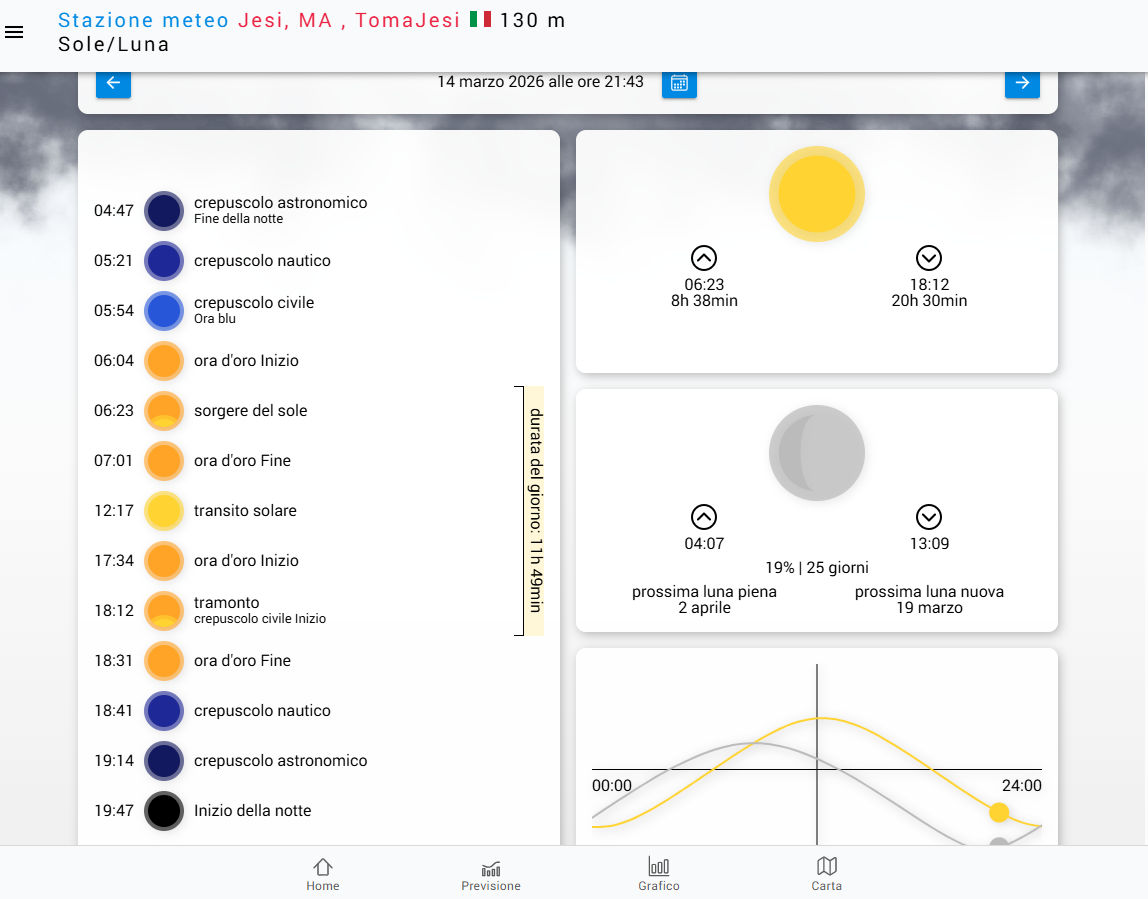The width and height of the screenshot is (1148, 899).
Task: Click the moonset down-chevron above 13:09
Action: click(x=929, y=517)
